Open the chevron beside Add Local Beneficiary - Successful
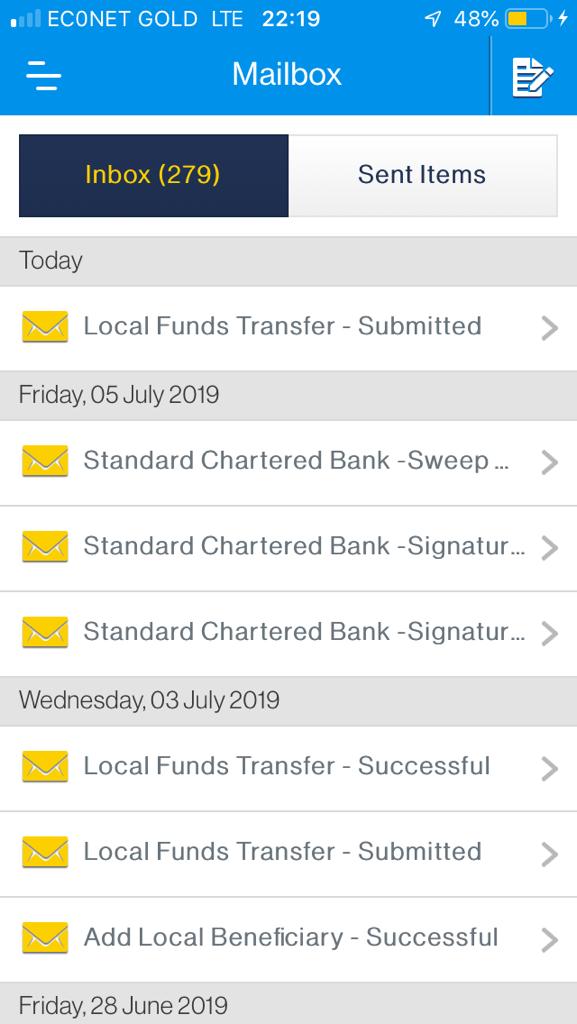Viewport: 577px width, 1024px height. [550, 939]
